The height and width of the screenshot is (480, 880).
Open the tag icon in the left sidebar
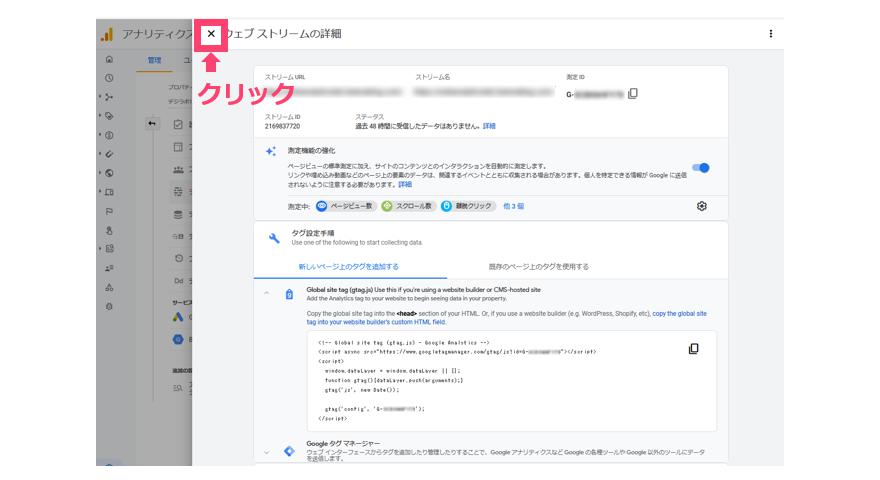[x=109, y=116]
